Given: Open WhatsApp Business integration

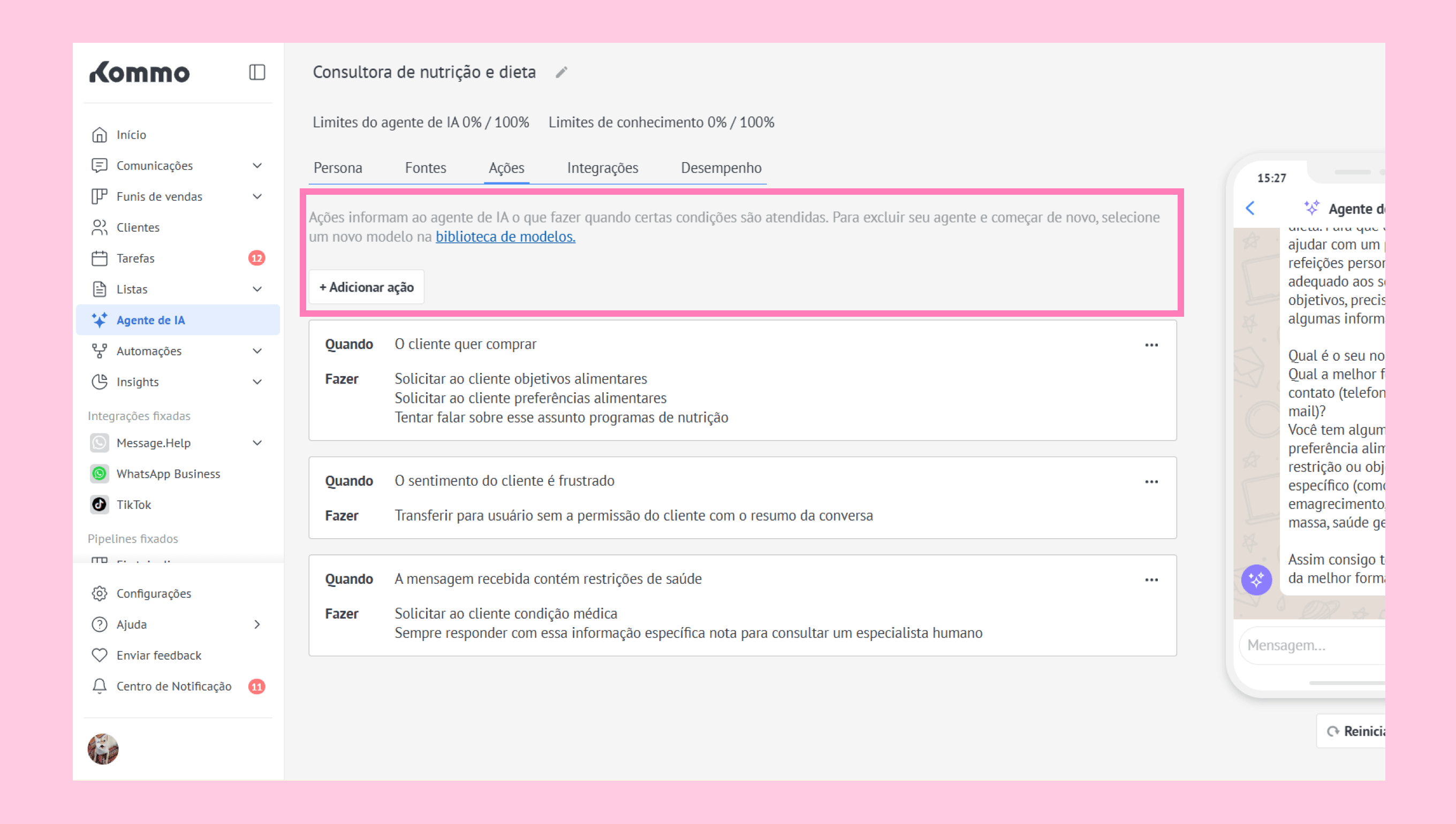Looking at the screenshot, I should (x=168, y=474).
